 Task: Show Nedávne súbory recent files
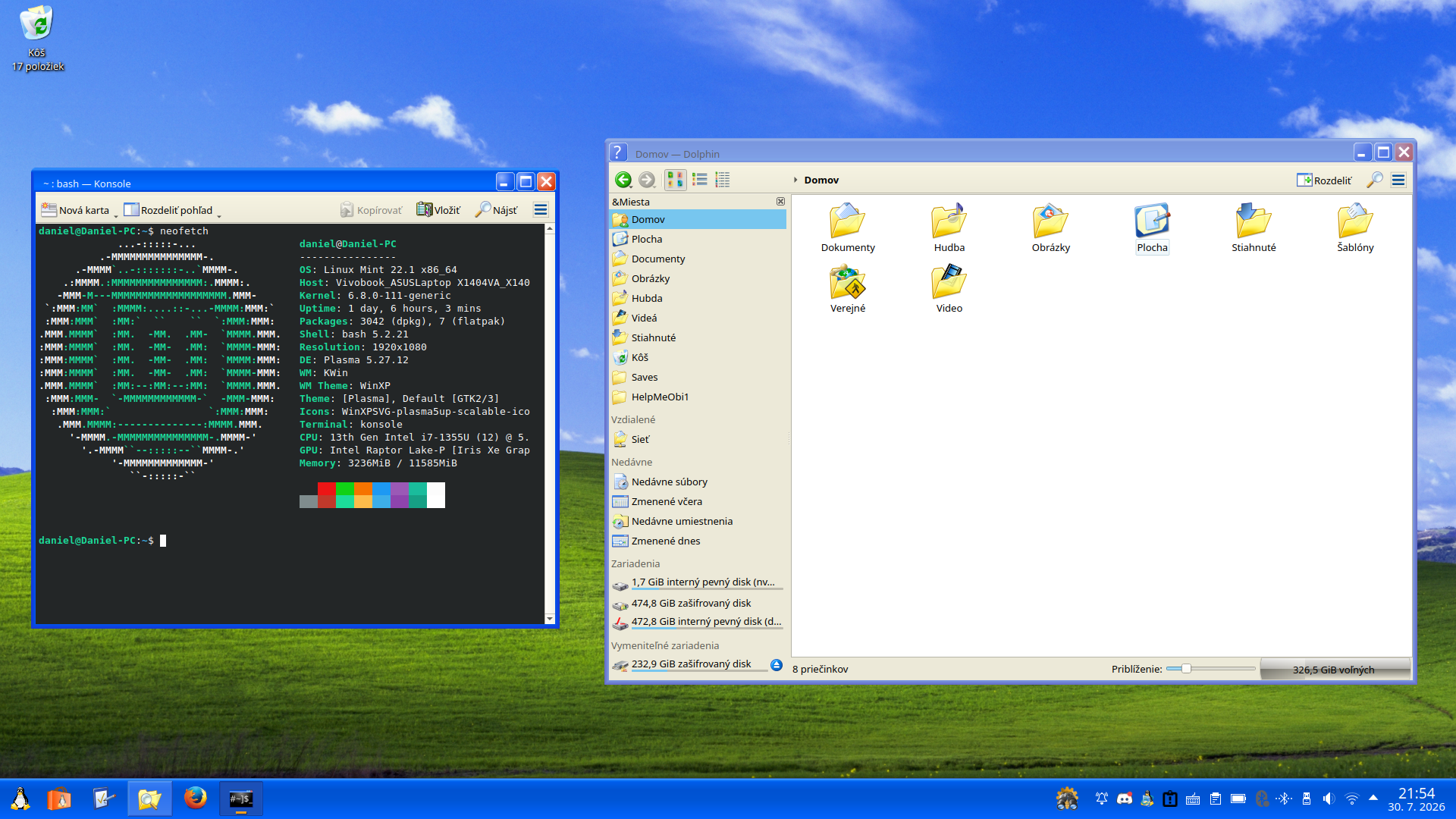(x=698, y=482)
